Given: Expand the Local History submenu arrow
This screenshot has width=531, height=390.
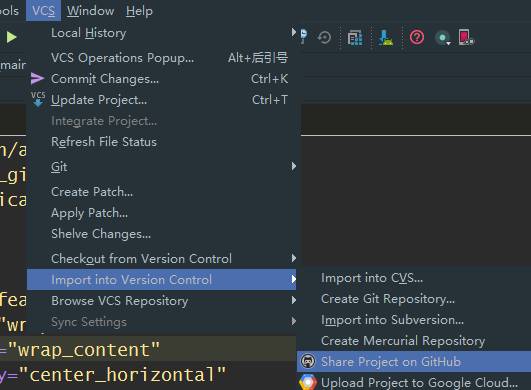Looking at the screenshot, I should point(294,32).
